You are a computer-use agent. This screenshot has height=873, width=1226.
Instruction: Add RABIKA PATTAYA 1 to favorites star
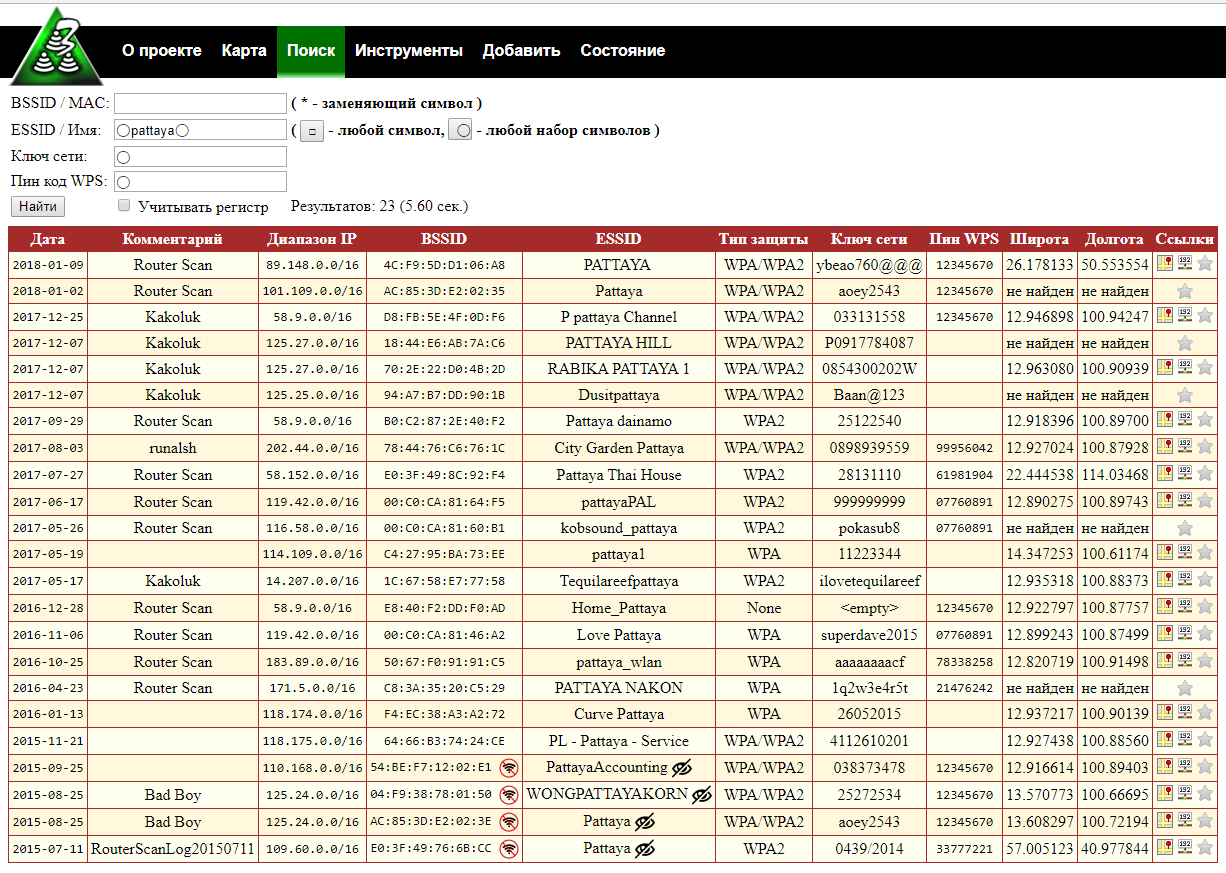[x=1205, y=368]
